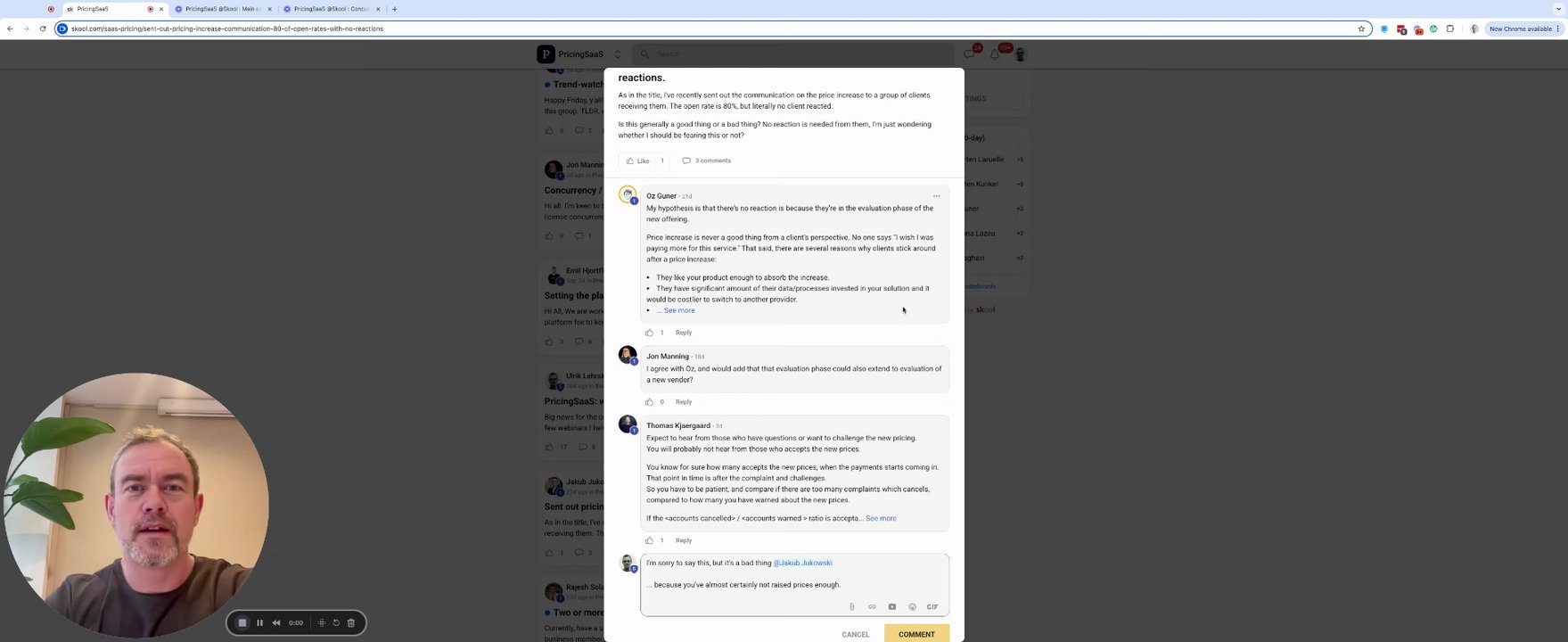Rewind the recording
1568x642 pixels.
(x=276, y=622)
